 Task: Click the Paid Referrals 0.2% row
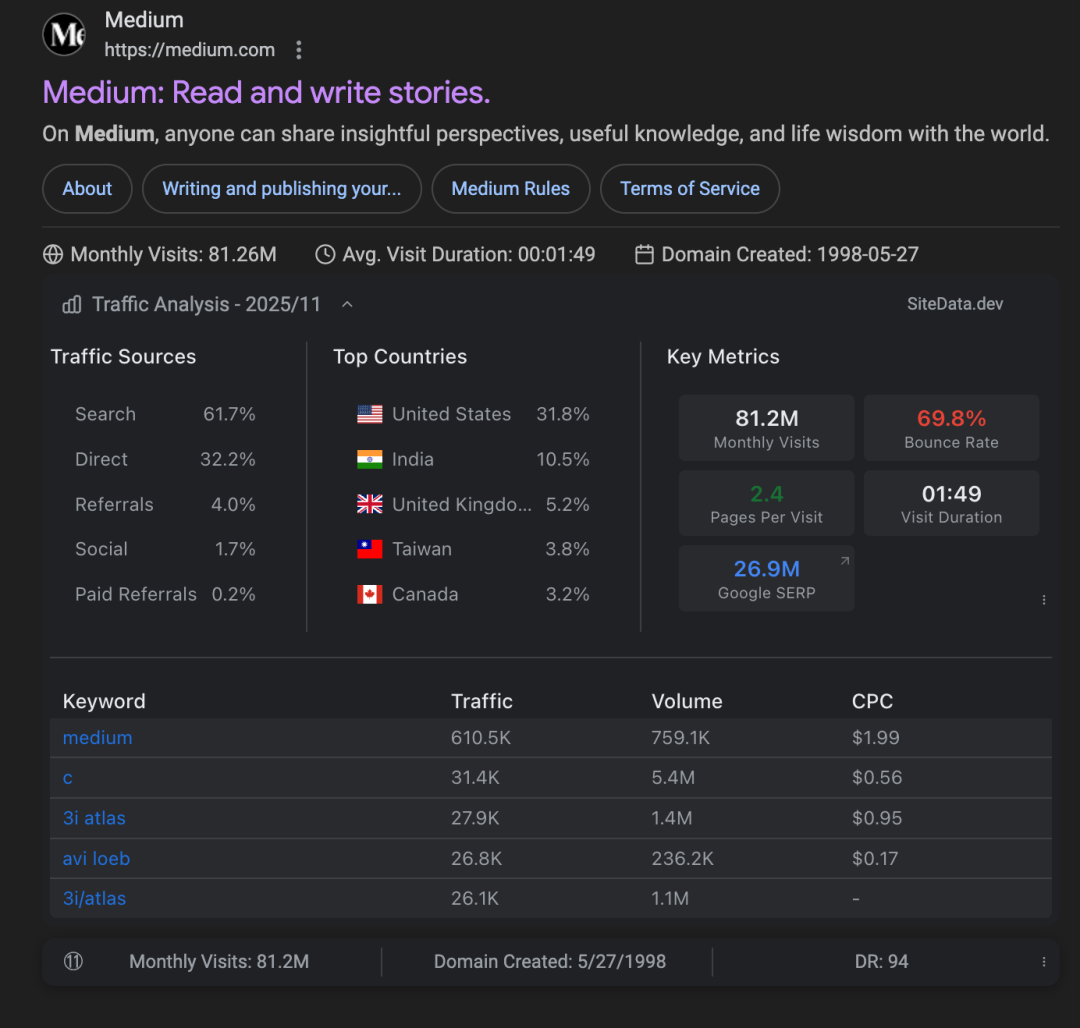coord(165,594)
